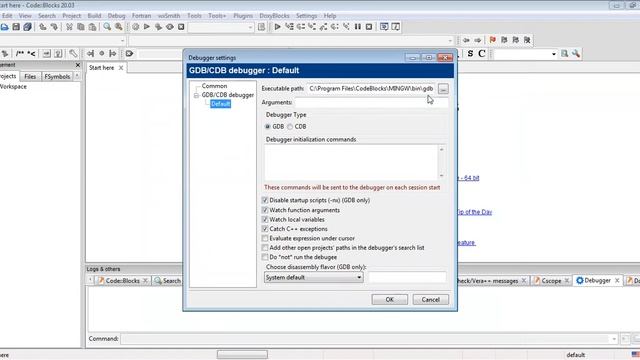Click the Cut scissors icon

click(x=69, y=27)
